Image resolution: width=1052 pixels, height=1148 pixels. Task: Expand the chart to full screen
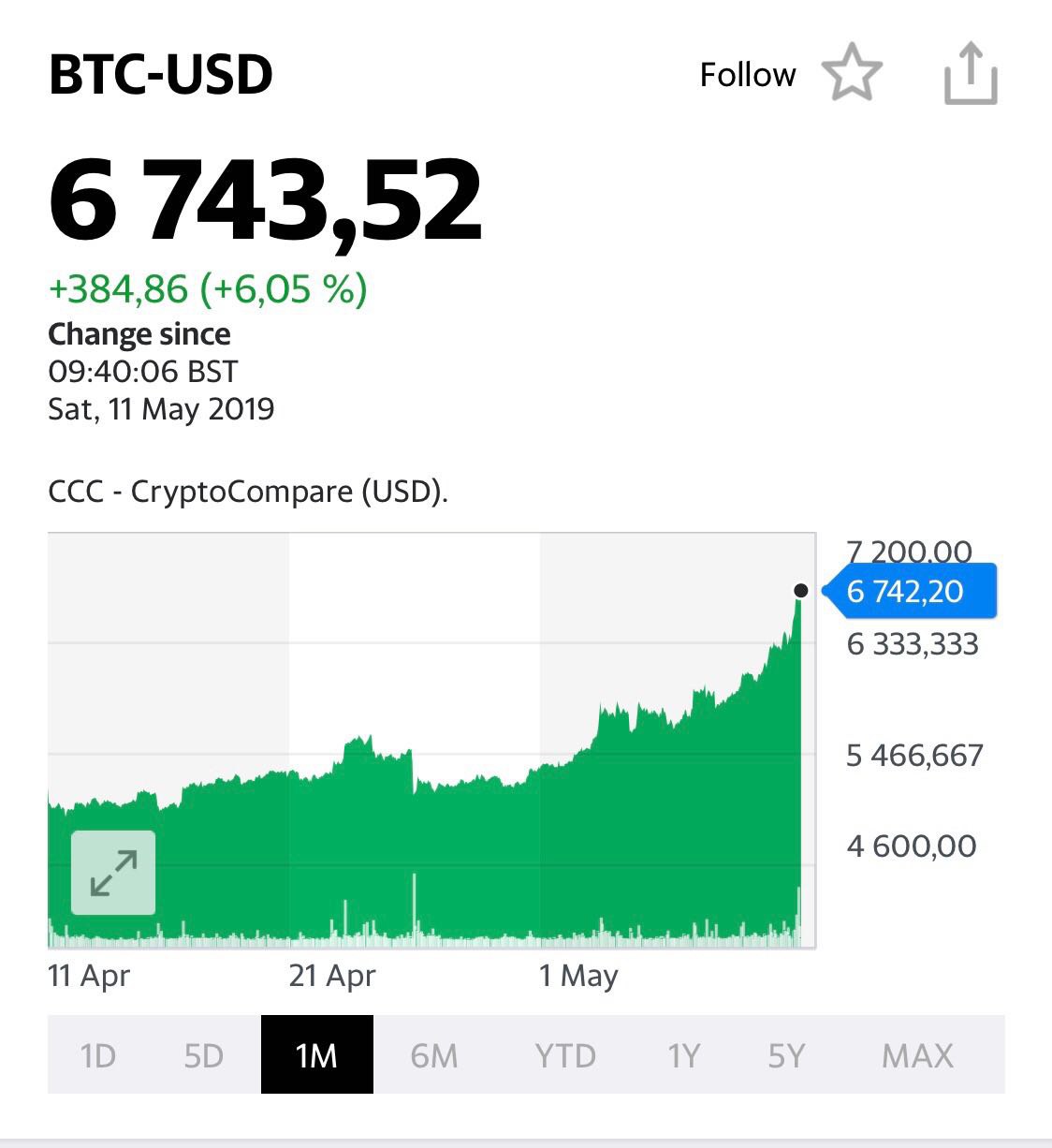tap(113, 873)
